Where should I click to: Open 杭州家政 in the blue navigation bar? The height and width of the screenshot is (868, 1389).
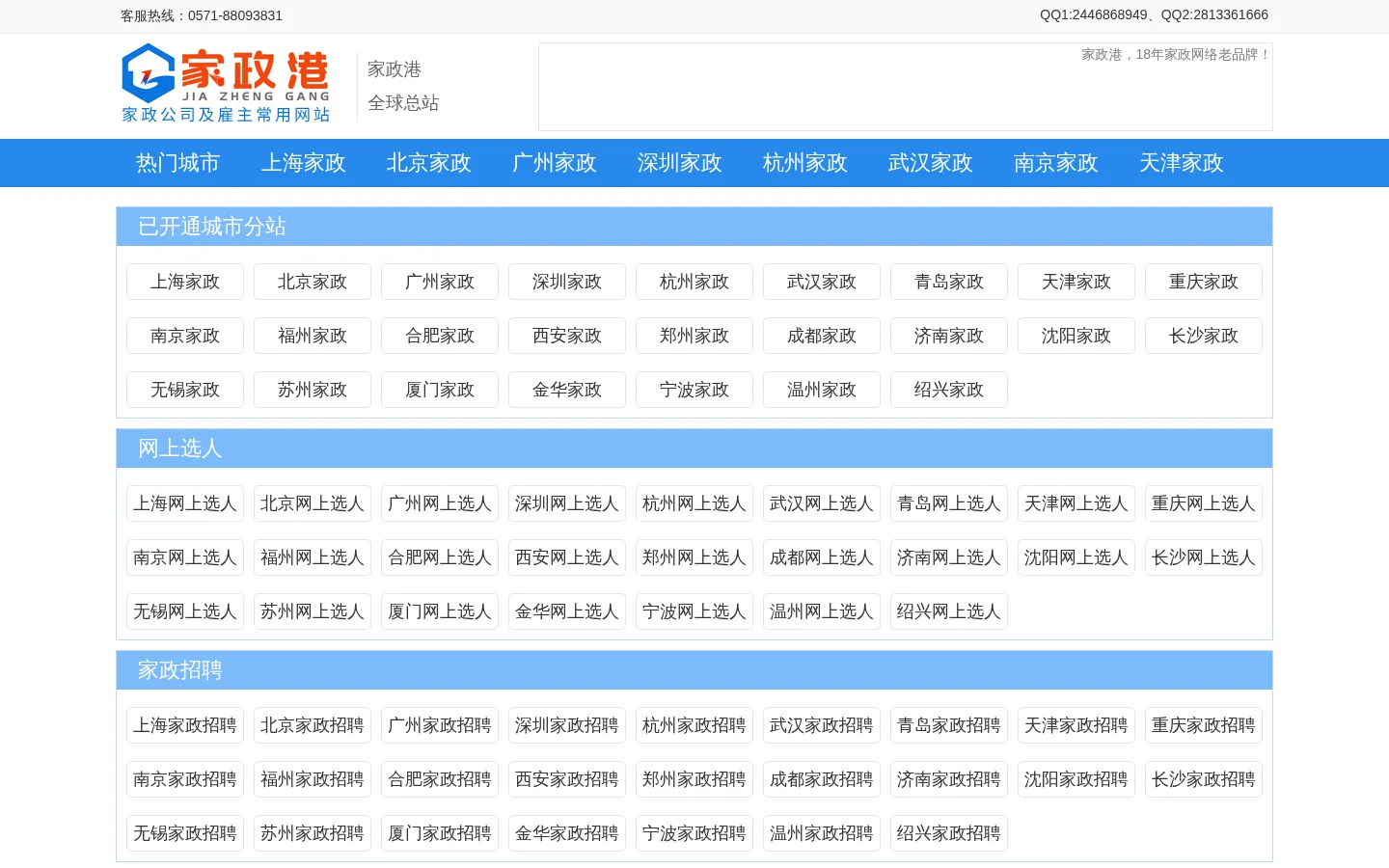(805, 163)
